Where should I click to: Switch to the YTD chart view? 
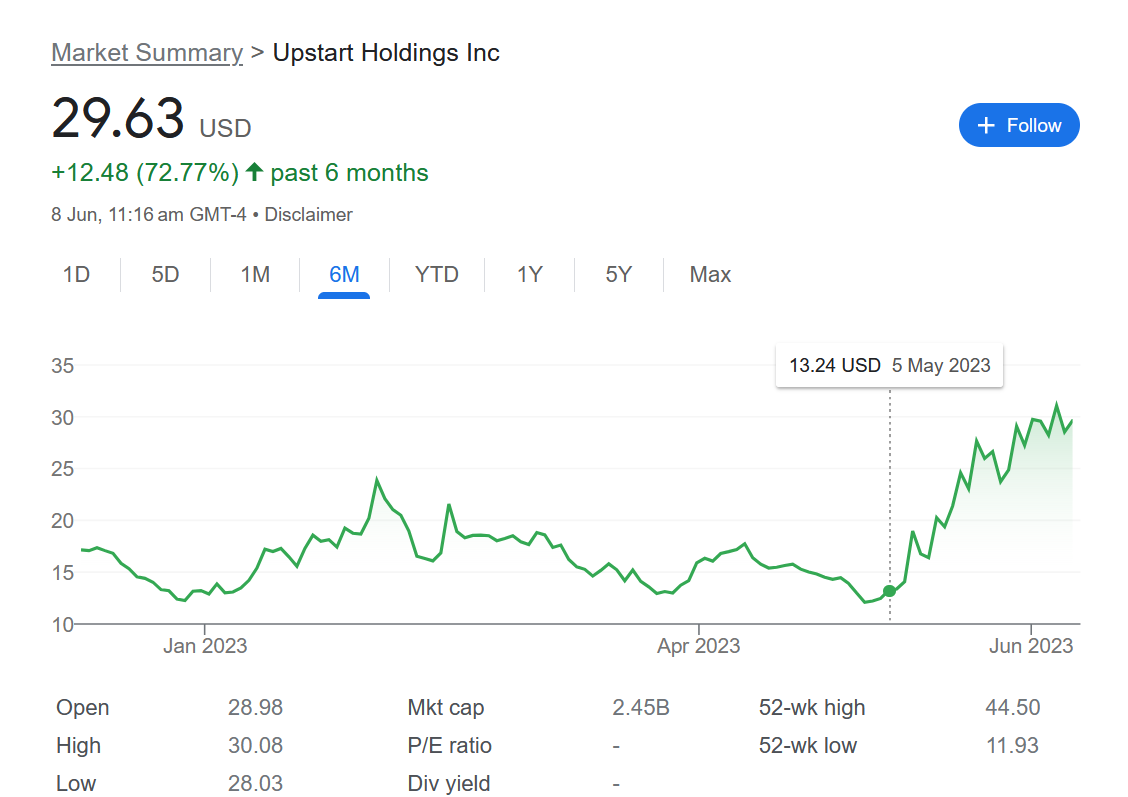(437, 274)
